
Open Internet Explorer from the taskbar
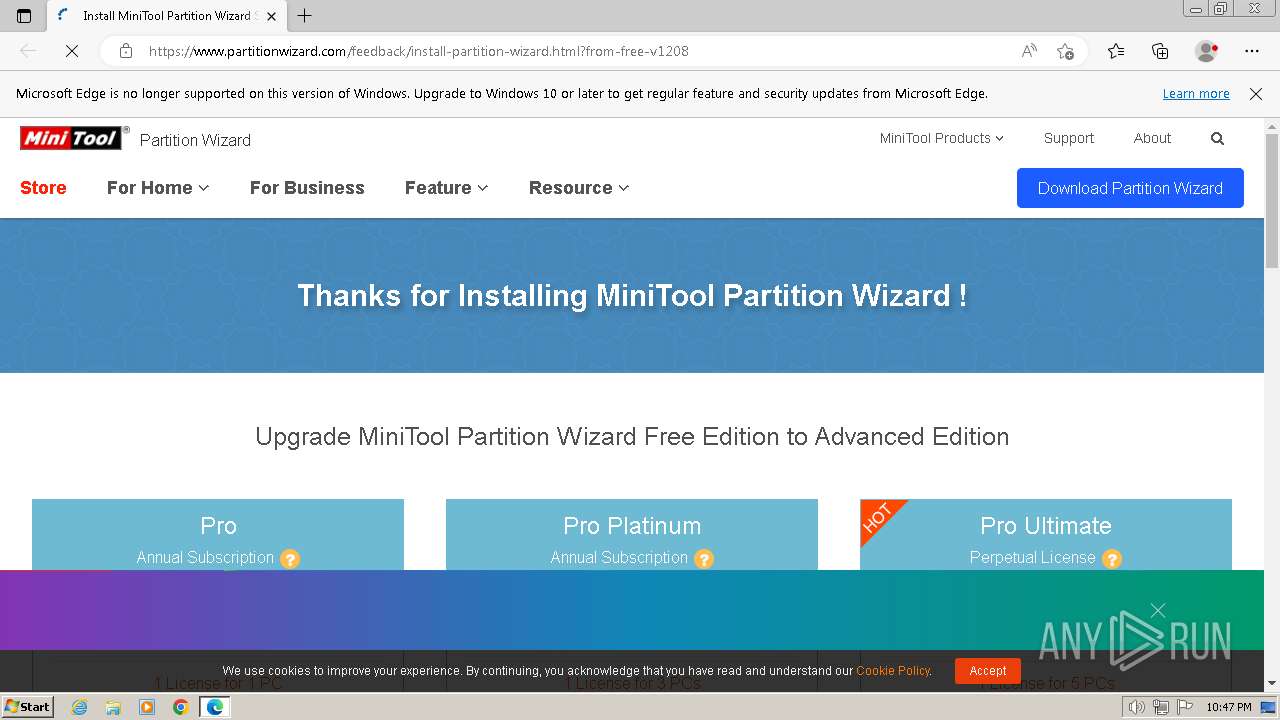point(80,707)
